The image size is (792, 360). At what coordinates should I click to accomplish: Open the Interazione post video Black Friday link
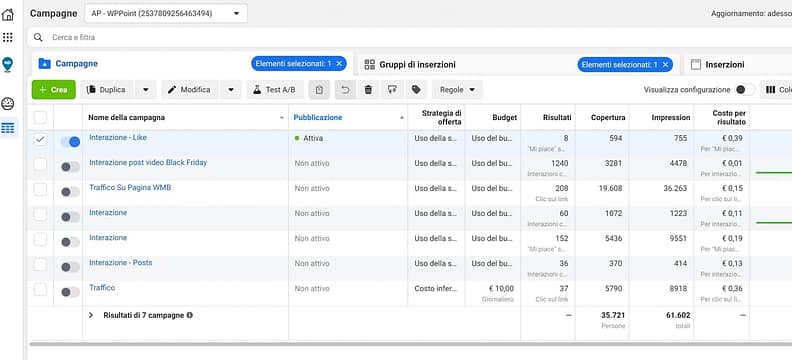coord(148,163)
